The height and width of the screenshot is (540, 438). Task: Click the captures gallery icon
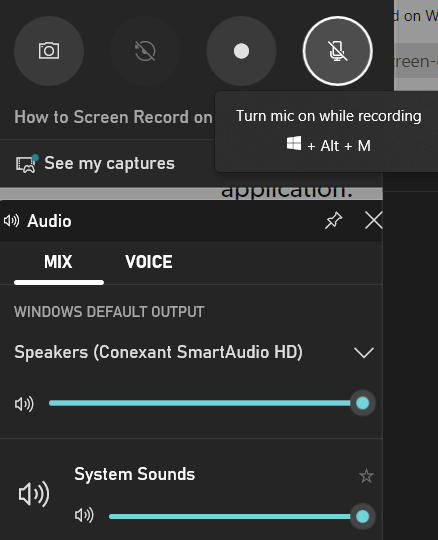[26, 164]
